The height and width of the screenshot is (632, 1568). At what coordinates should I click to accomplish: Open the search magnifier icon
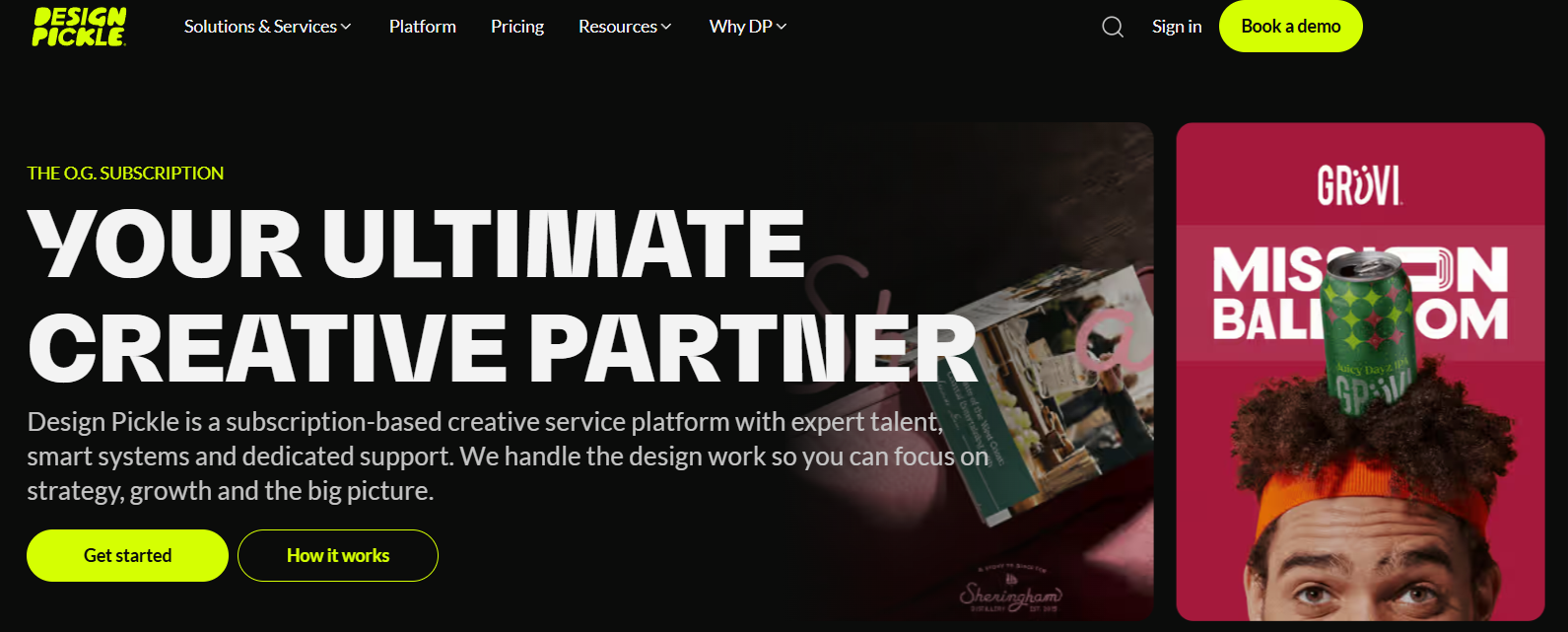[1113, 27]
